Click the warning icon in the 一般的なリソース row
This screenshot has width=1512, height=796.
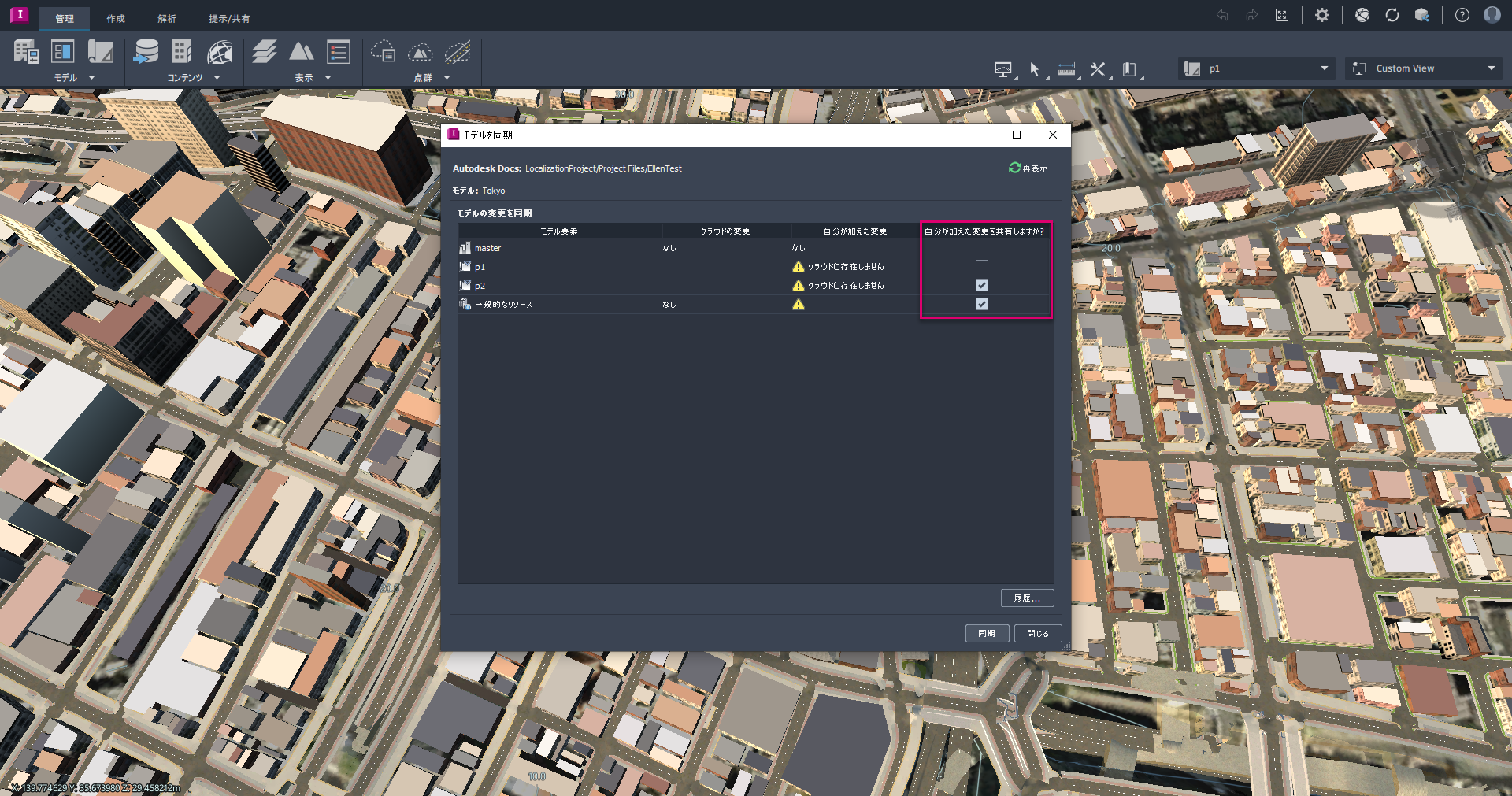(x=799, y=304)
